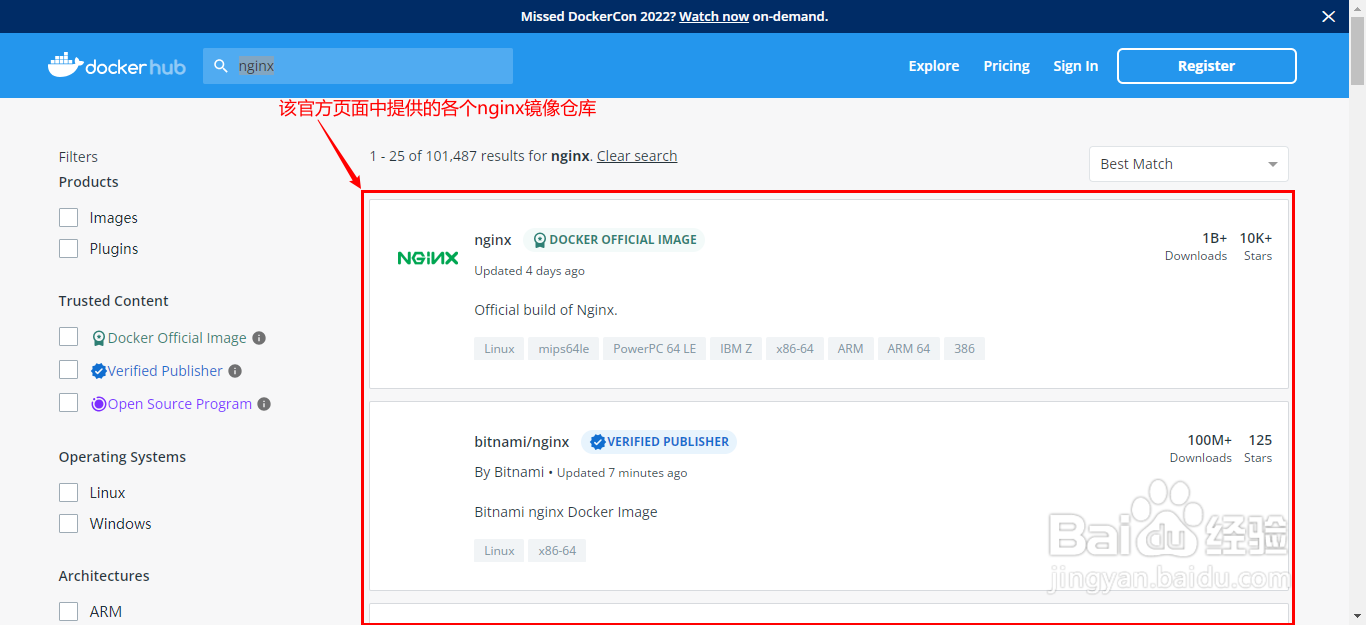
Task: Enable the Plugins products filter
Action: 68,249
